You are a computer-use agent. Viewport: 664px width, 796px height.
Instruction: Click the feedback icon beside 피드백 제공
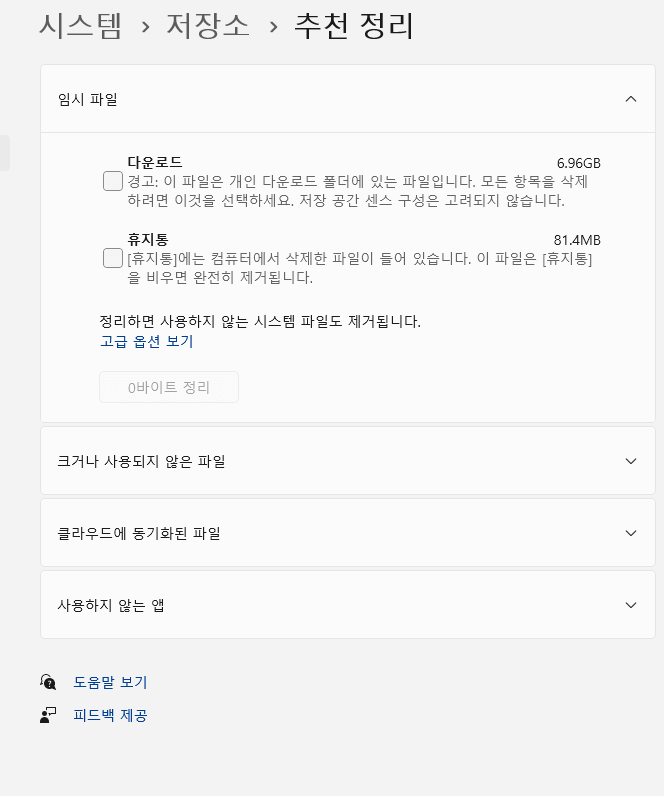point(48,715)
